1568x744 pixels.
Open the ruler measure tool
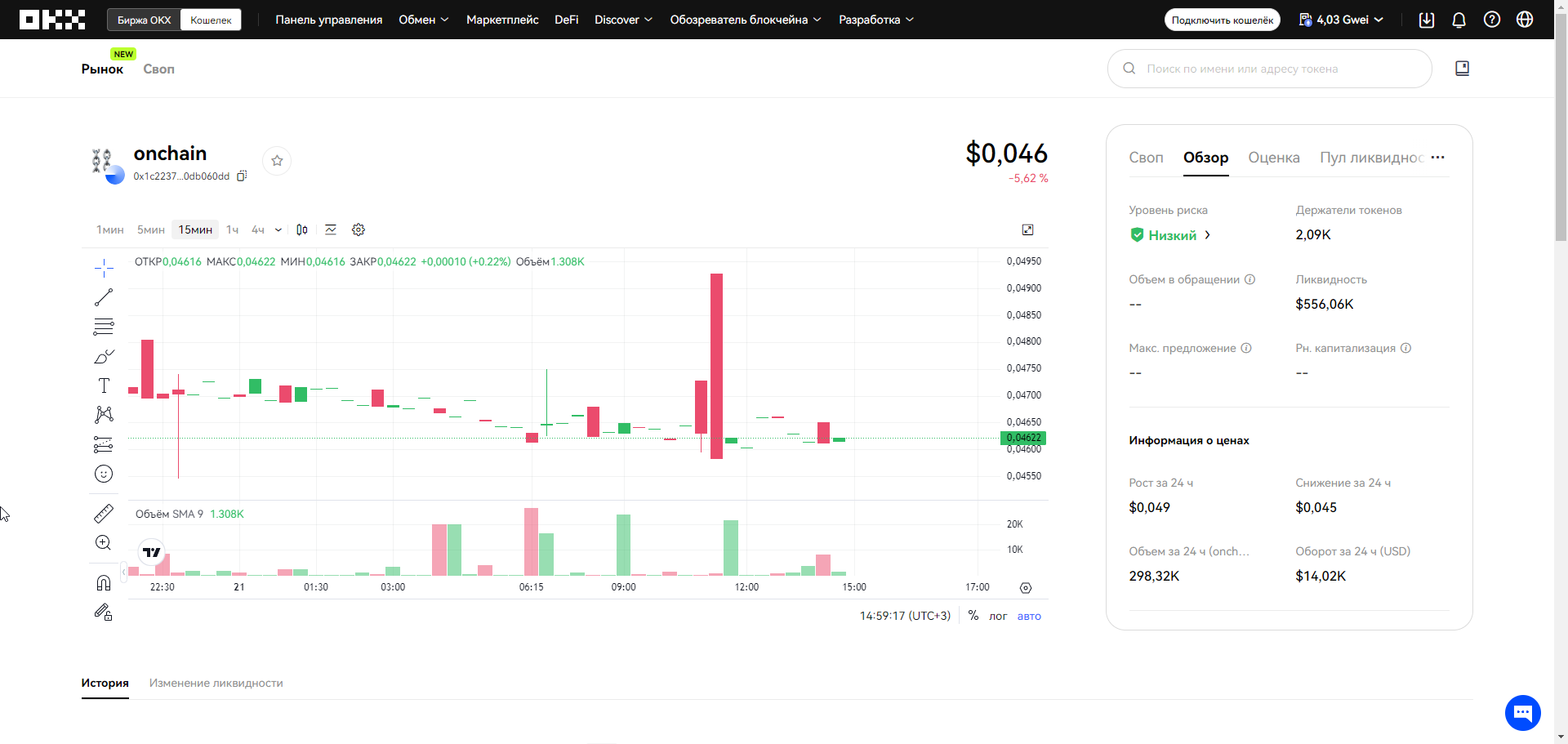point(104,514)
